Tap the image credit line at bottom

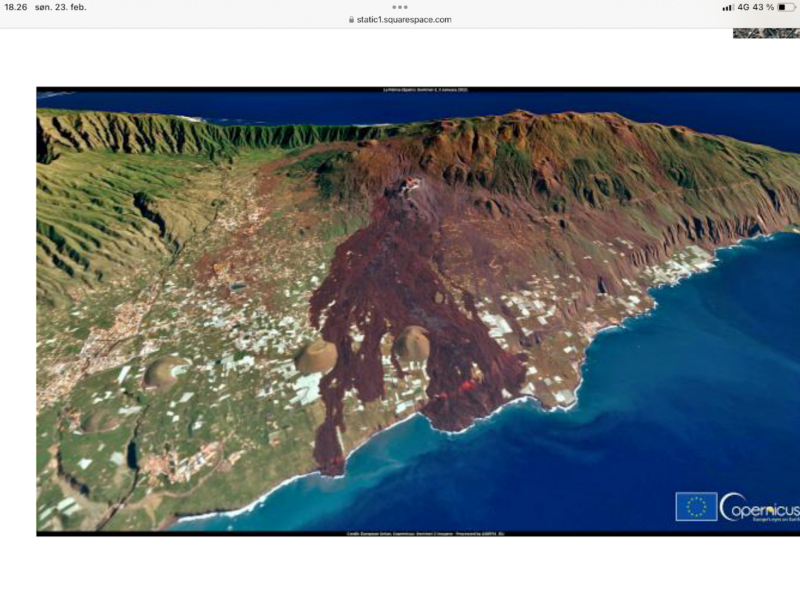425,534
